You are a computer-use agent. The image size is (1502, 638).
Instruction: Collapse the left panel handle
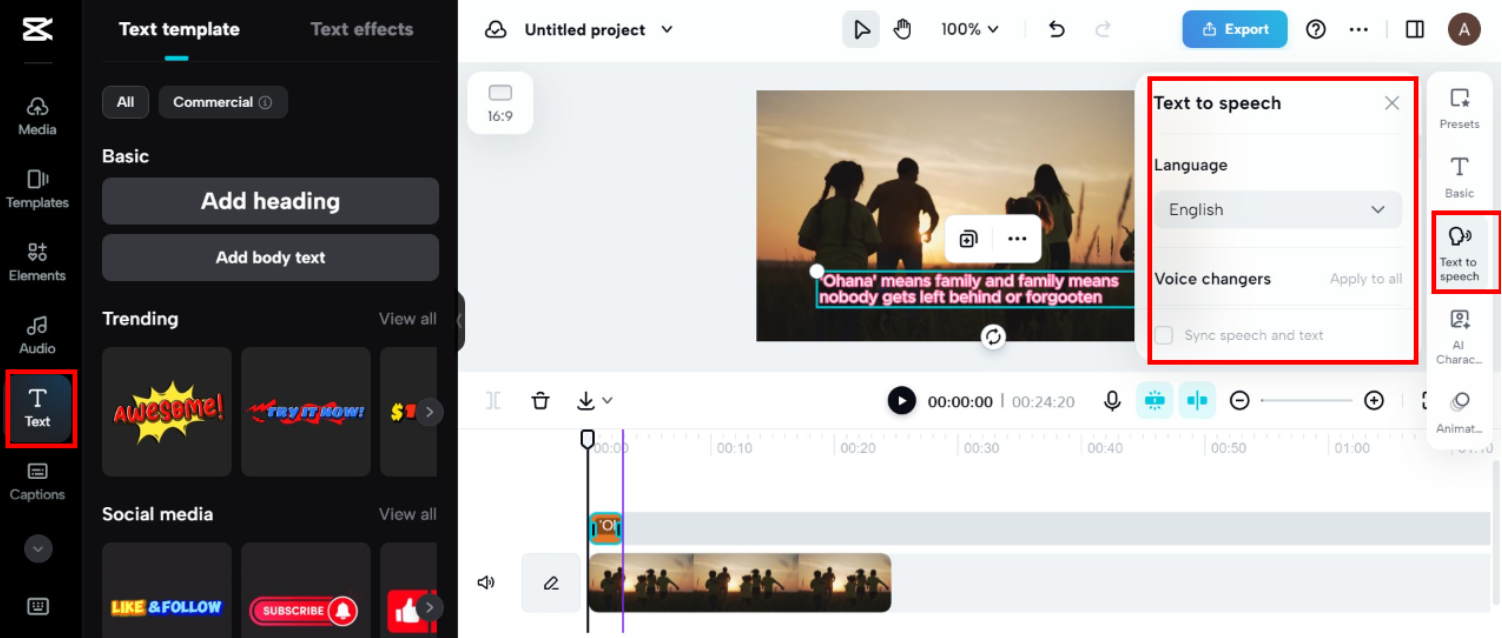[460, 321]
